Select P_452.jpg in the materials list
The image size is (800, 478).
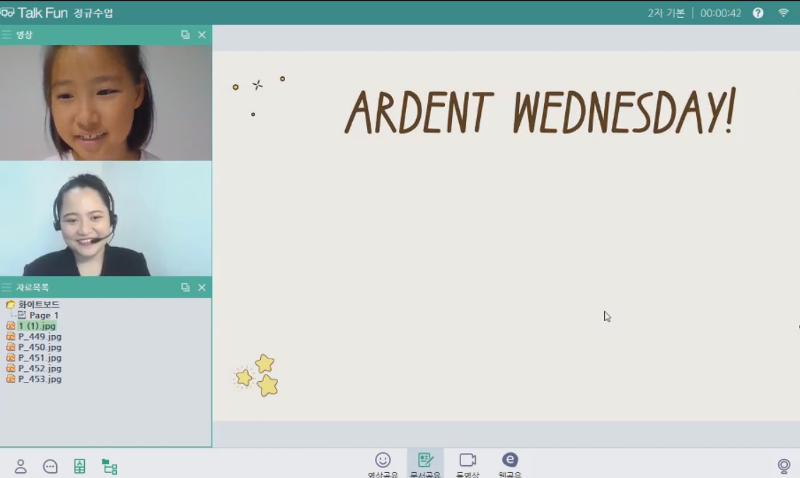point(39,368)
